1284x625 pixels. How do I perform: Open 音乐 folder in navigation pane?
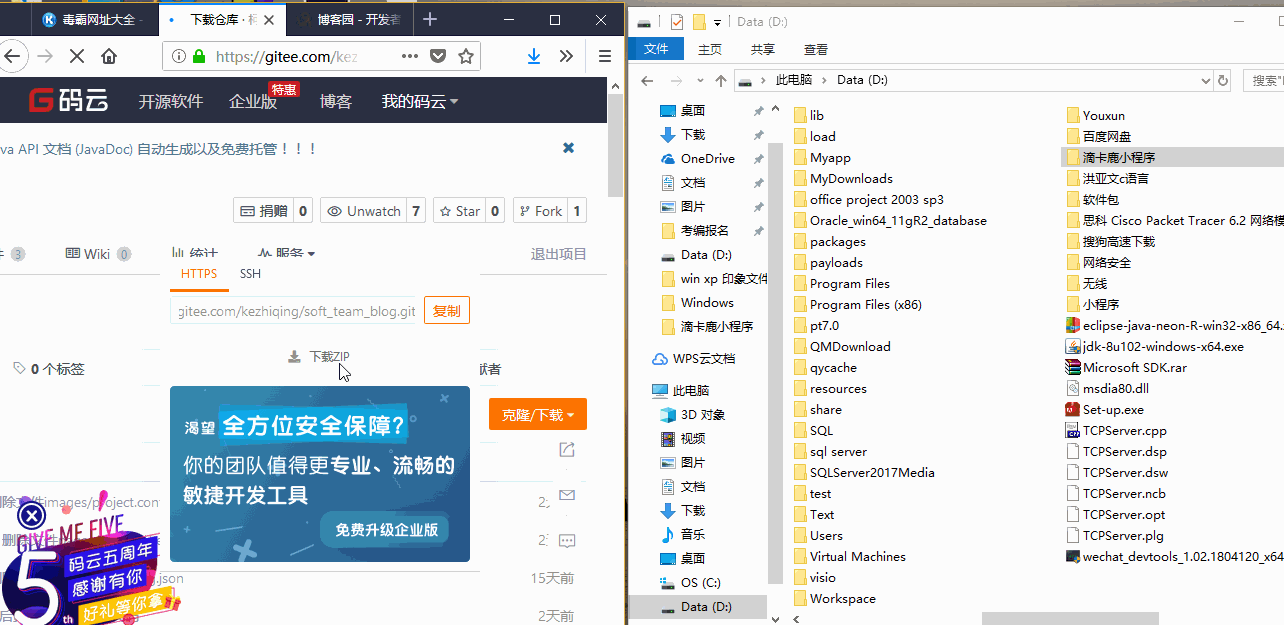click(683, 534)
